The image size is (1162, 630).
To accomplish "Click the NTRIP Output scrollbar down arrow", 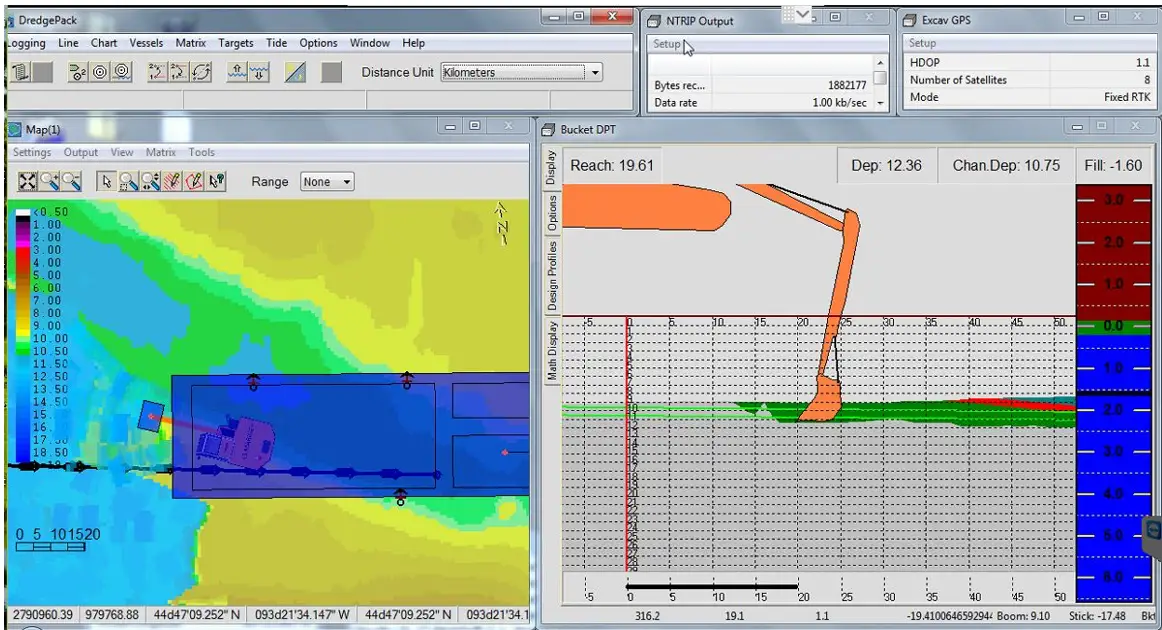I will 880,103.
